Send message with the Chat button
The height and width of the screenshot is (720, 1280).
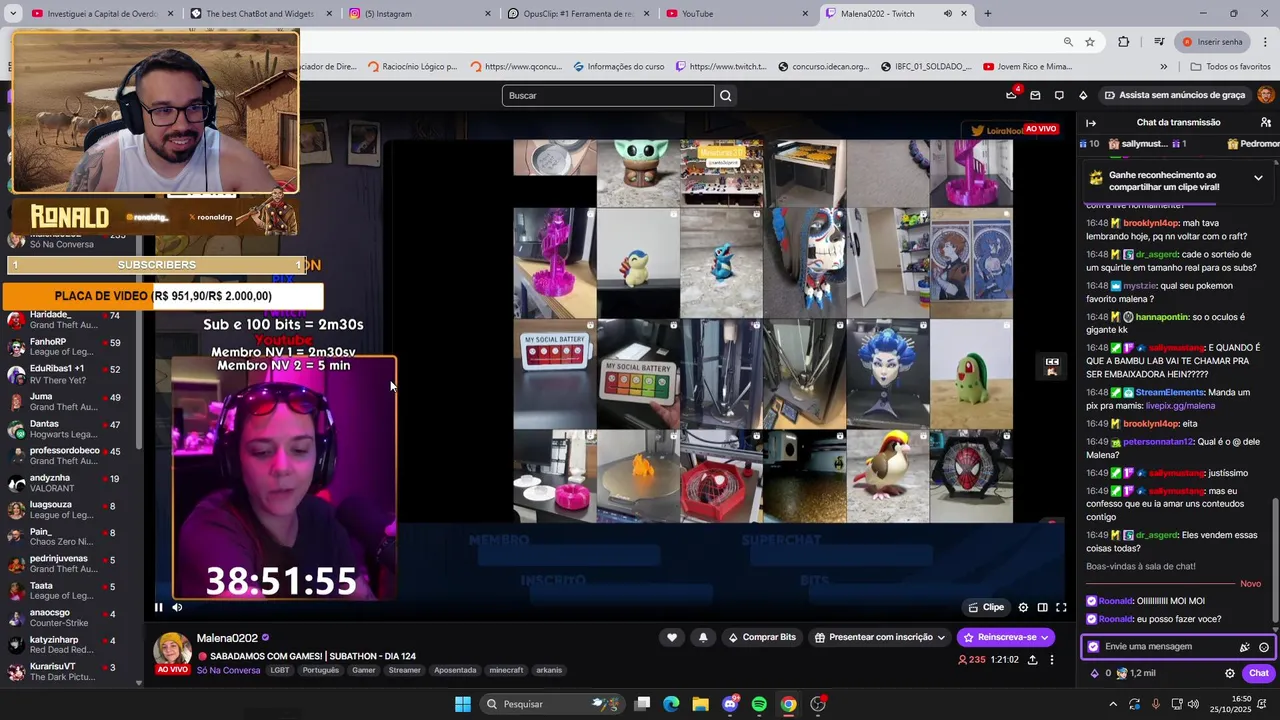(x=1258, y=673)
